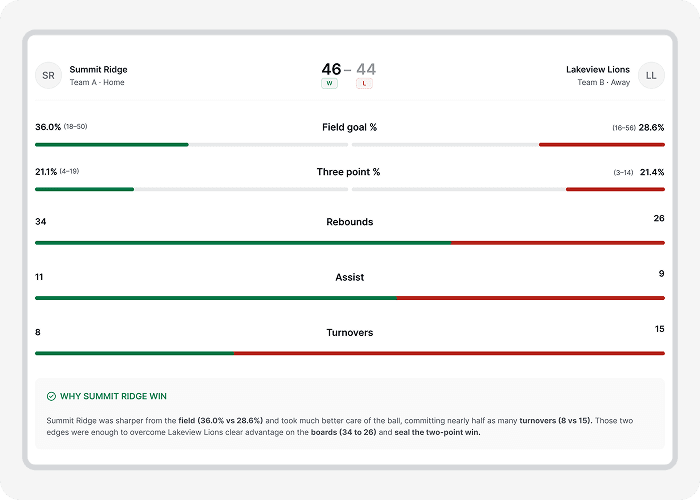Click the checkmark icon beside Why Summit Ridge Win
The image size is (700, 500).
tap(51, 396)
